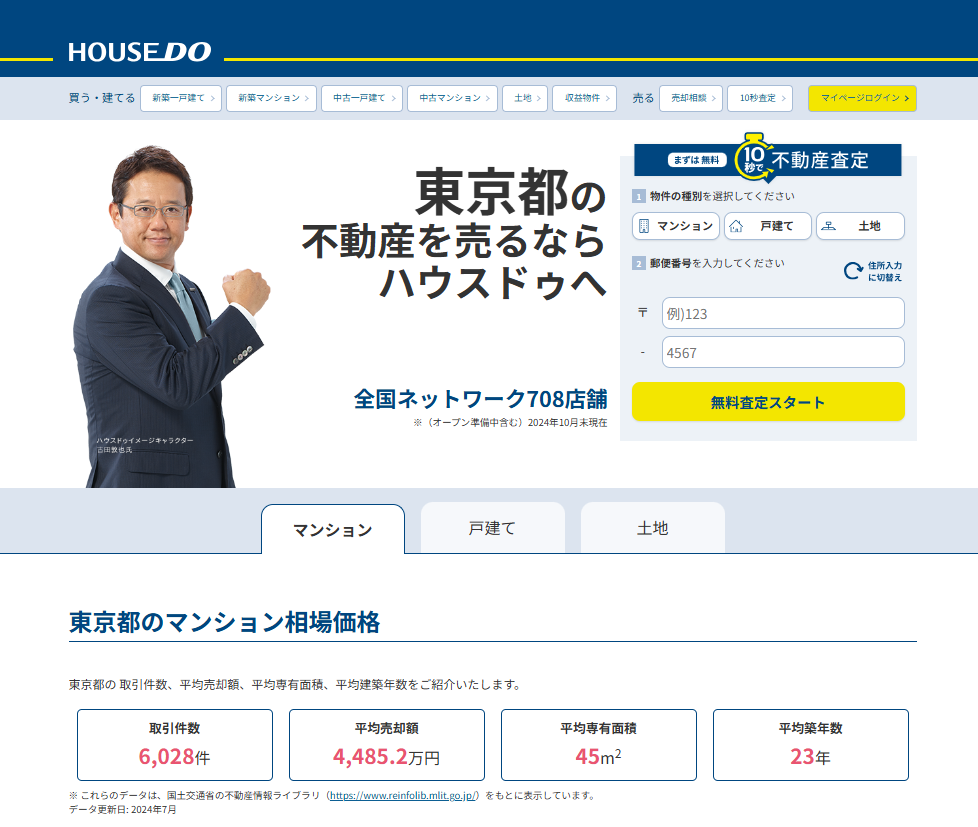Viewport: 978px width, 827px height.
Task: Click the arrow on 新築一戸建て nav item
Action: coord(213,98)
